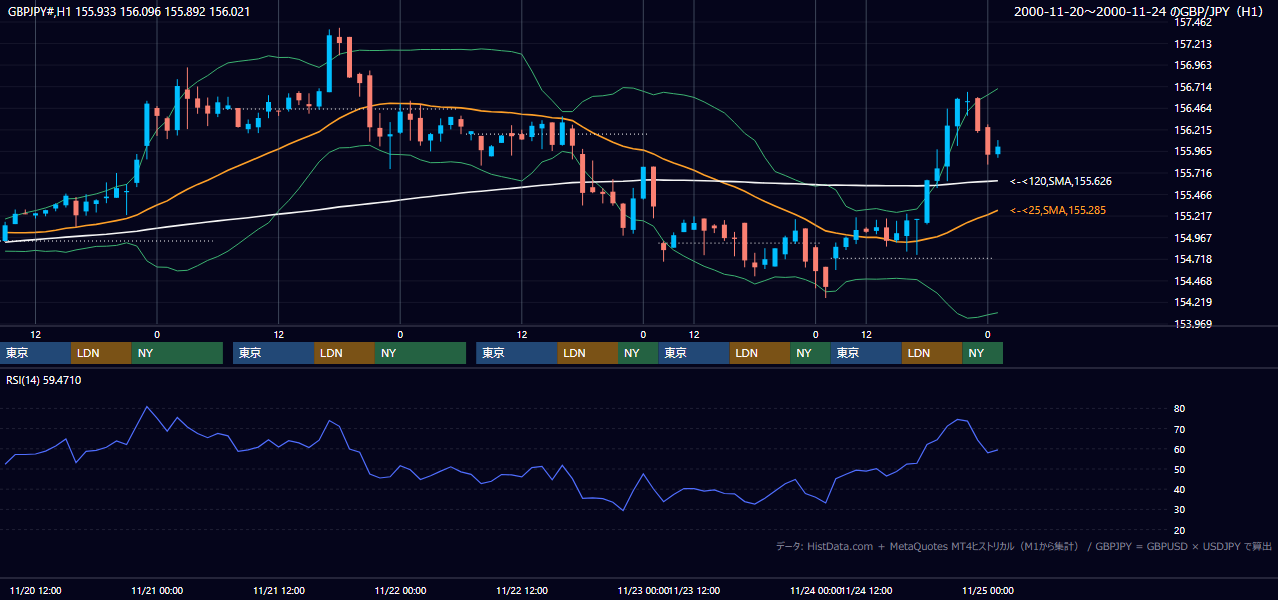Click RSI axis level 80
The width and height of the screenshot is (1278, 600).
[x=1180, y=409]
